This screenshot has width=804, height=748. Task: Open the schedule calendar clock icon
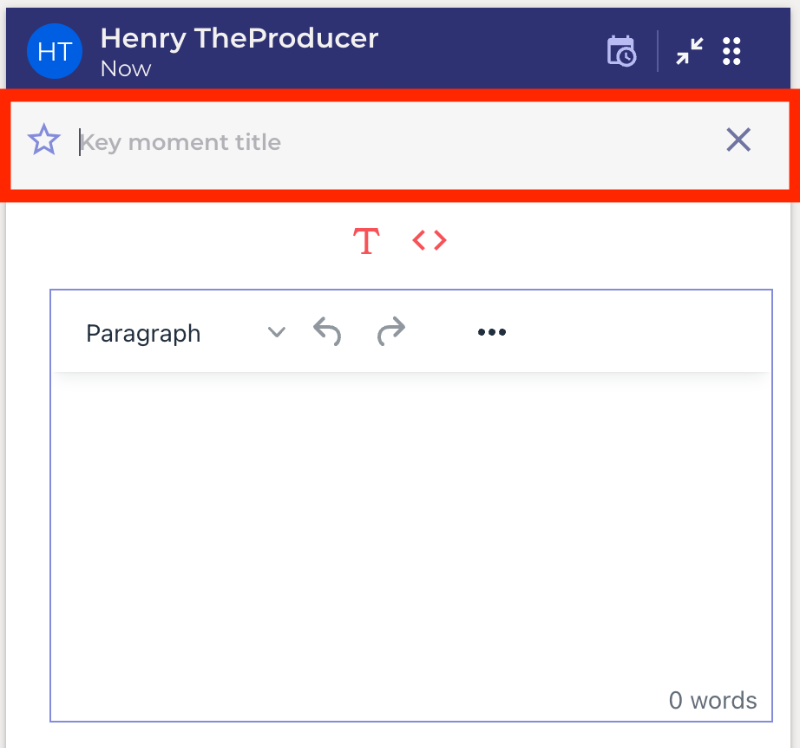click(621, 51)
